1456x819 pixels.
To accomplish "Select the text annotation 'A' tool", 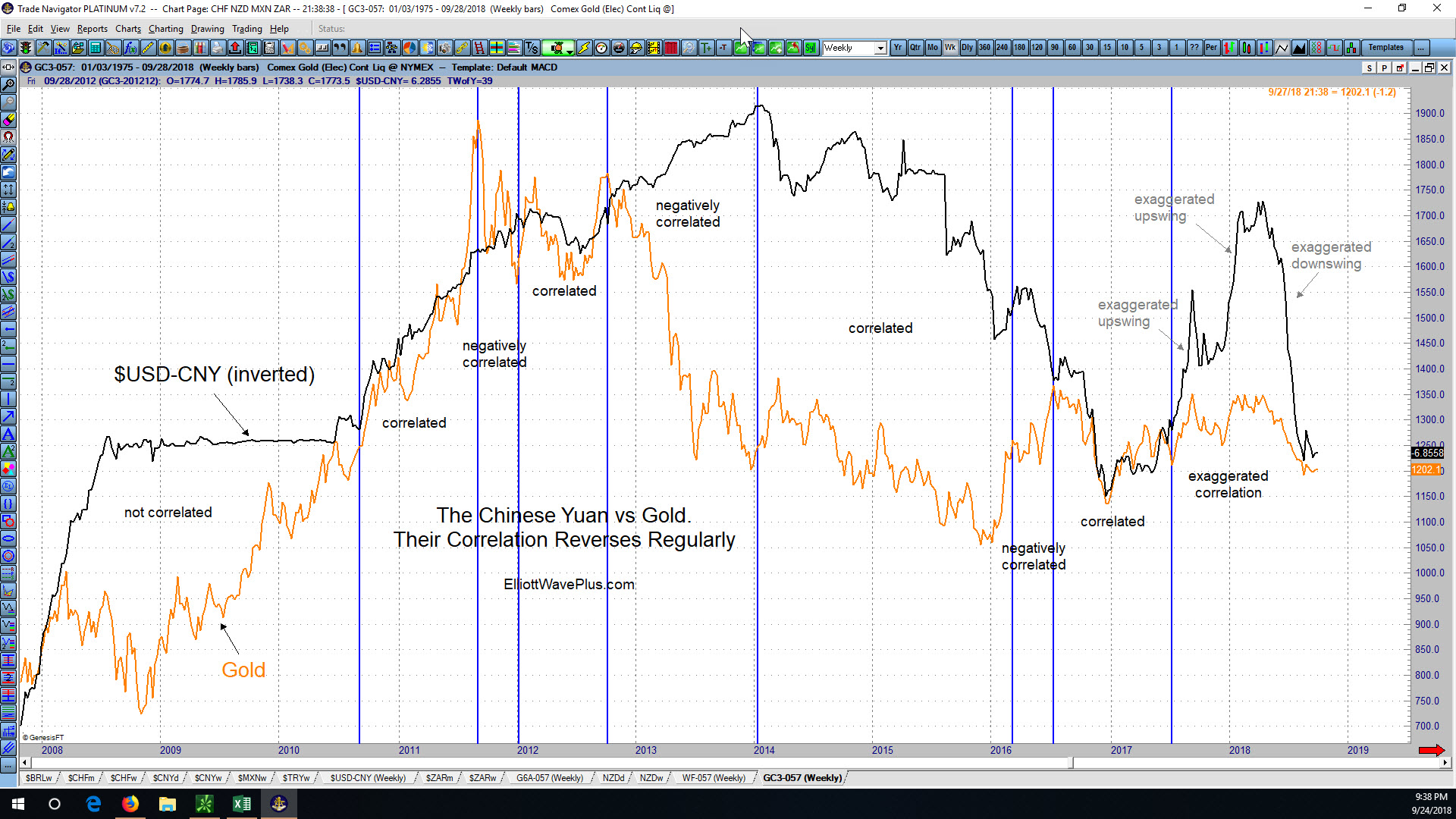I will [x=8, y=433].
